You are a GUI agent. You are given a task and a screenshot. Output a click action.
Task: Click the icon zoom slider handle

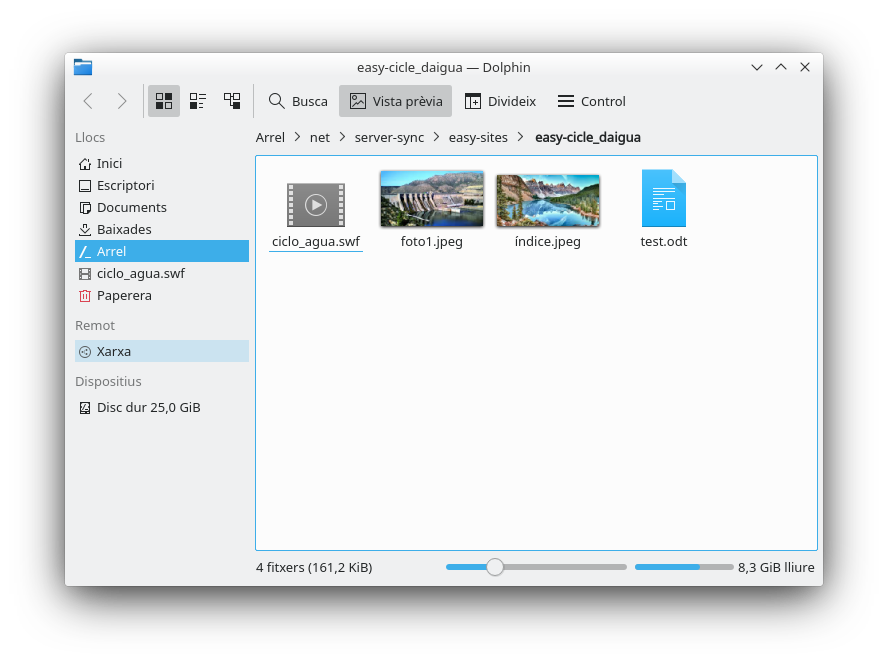[x=495, y=567]
